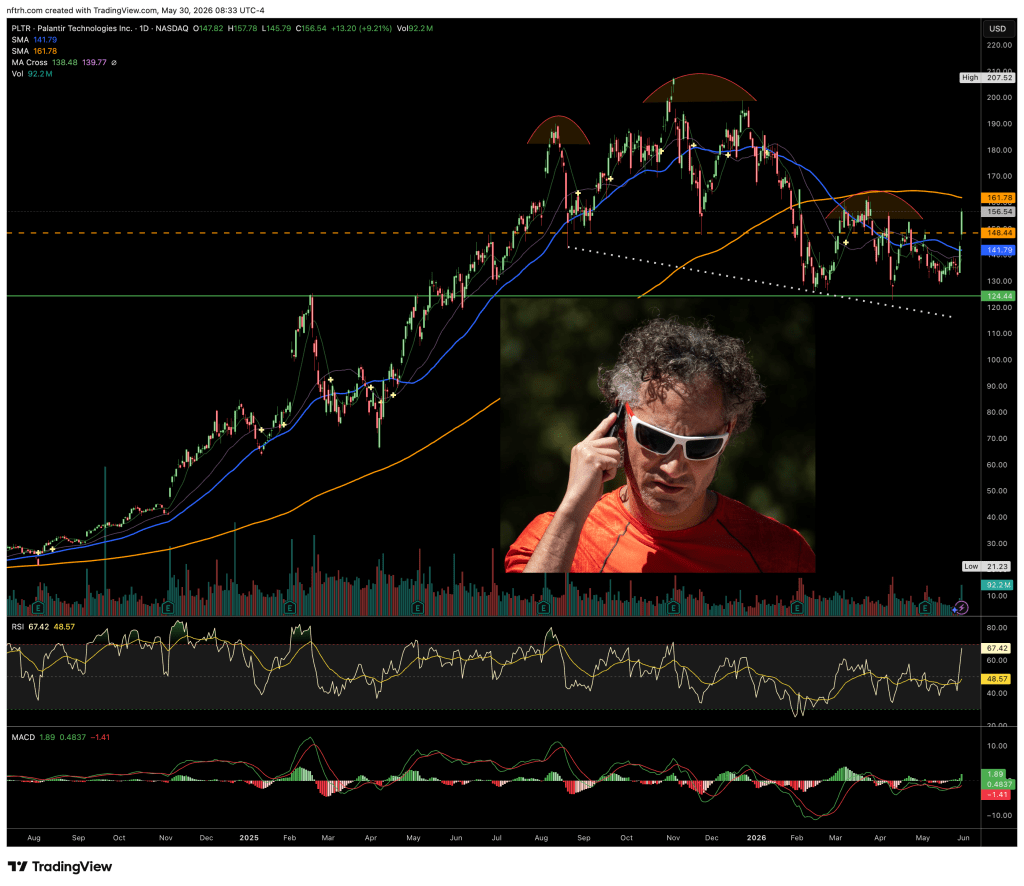Open the May 2025 earnings E marker
The height and width of the screenshot is (886, 1024).
tap(417, 609)
